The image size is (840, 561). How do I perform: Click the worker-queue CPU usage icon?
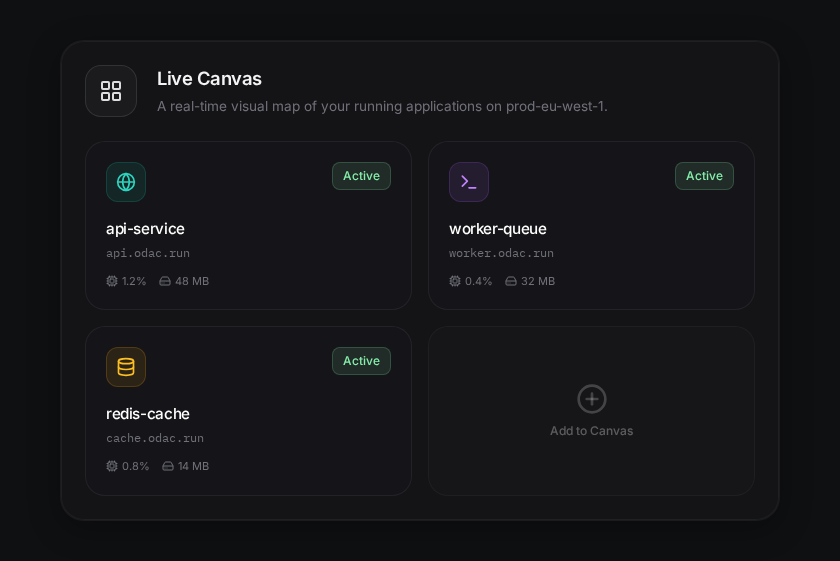point(455,281)
